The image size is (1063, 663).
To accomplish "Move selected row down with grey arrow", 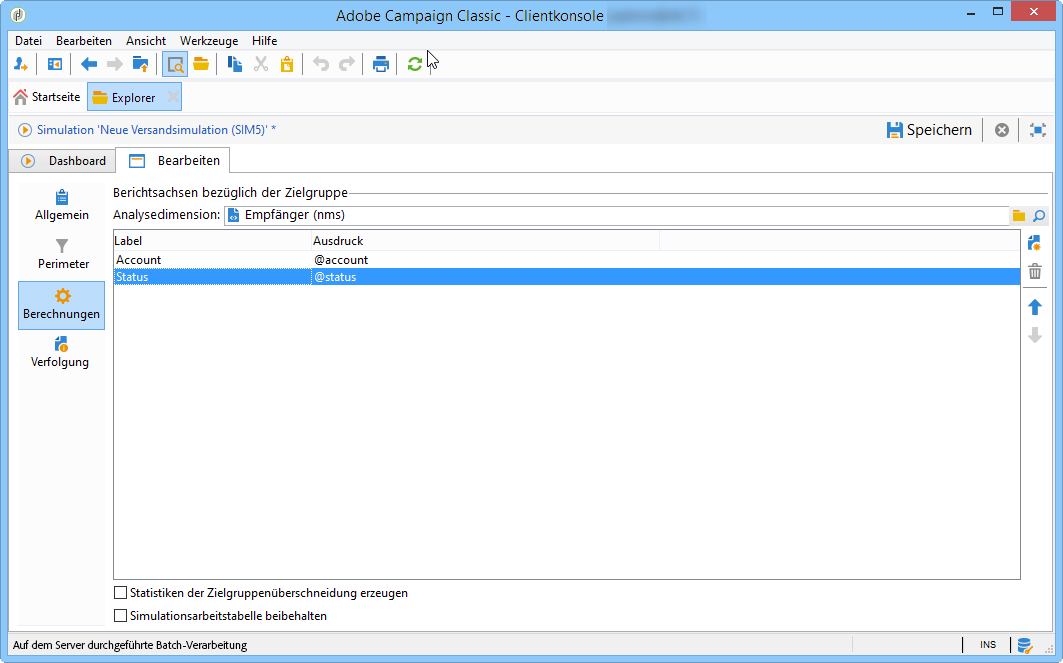I will coord(1035,335).
